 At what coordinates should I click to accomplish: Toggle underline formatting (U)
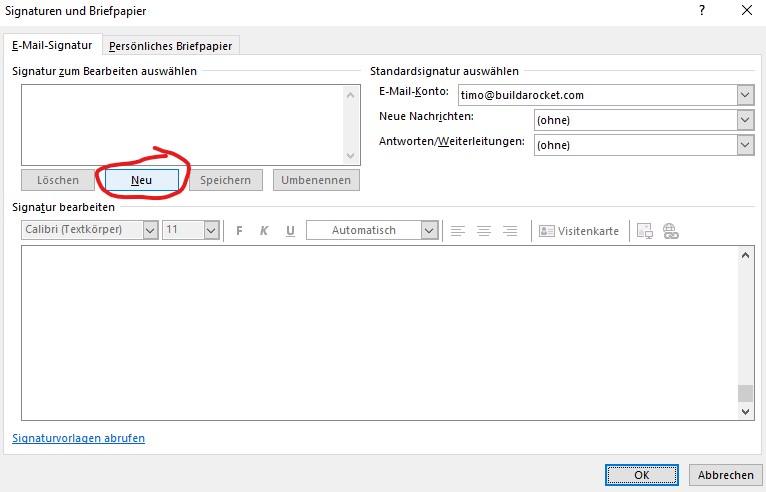point(290,231)
